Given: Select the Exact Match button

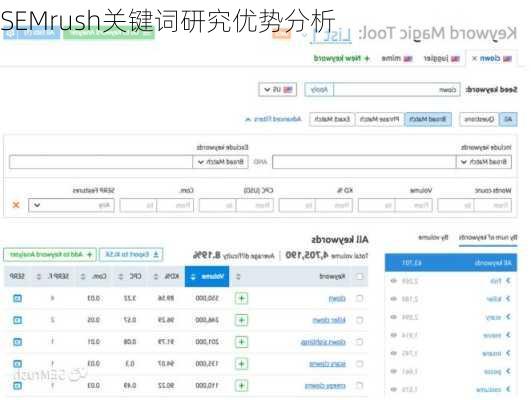Looking at the screenshot, I should coord(332,119).
